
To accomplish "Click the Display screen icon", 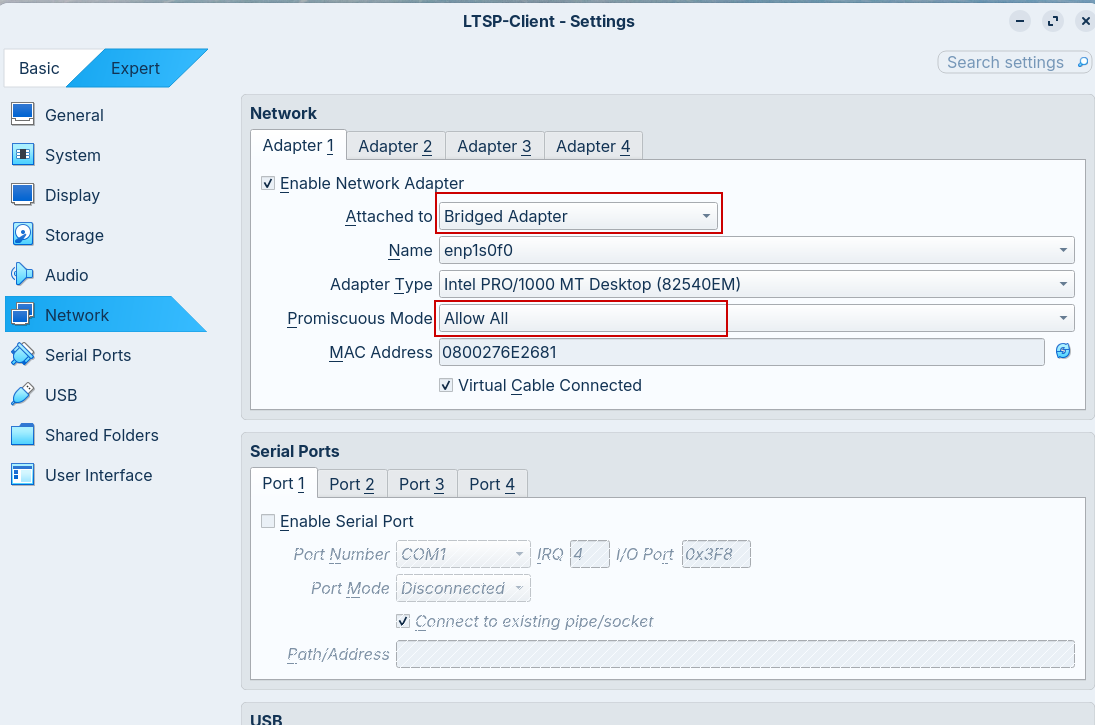I will coord(22,194).
